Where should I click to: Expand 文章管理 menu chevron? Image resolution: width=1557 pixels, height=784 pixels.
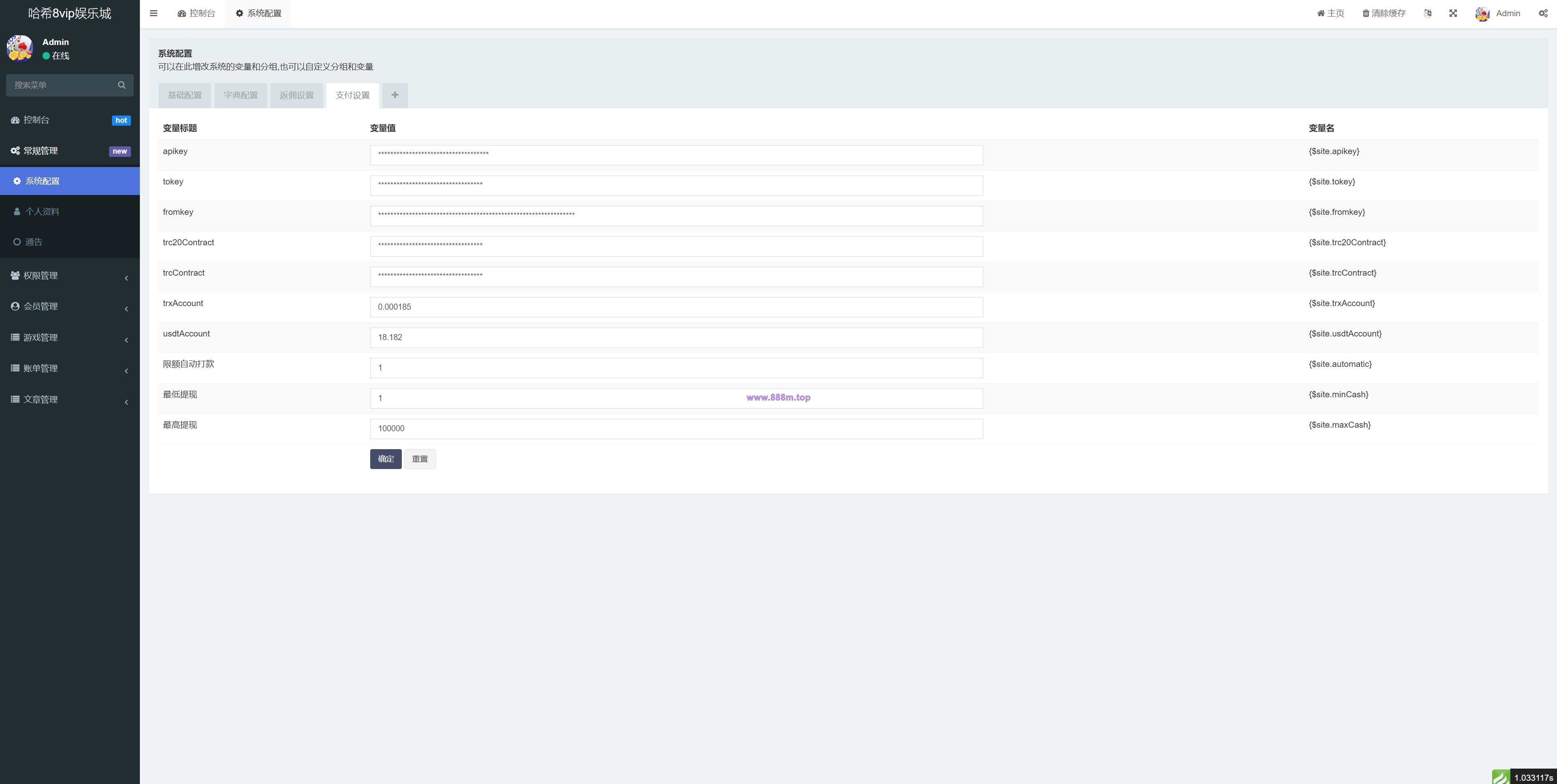pos(127,402)
